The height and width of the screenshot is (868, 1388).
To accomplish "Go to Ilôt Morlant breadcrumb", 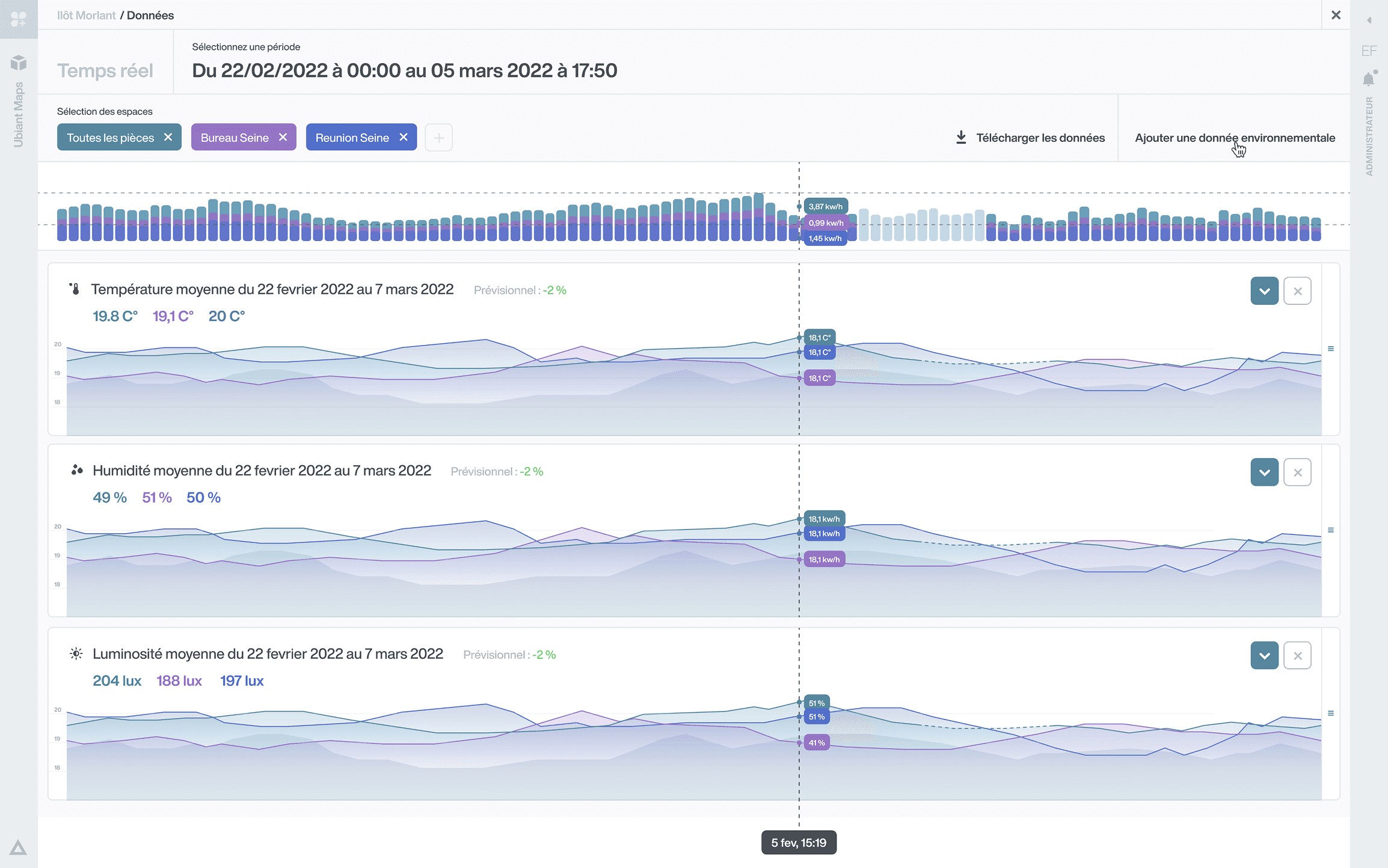I will pyautogui.click(x=86, y=15).
